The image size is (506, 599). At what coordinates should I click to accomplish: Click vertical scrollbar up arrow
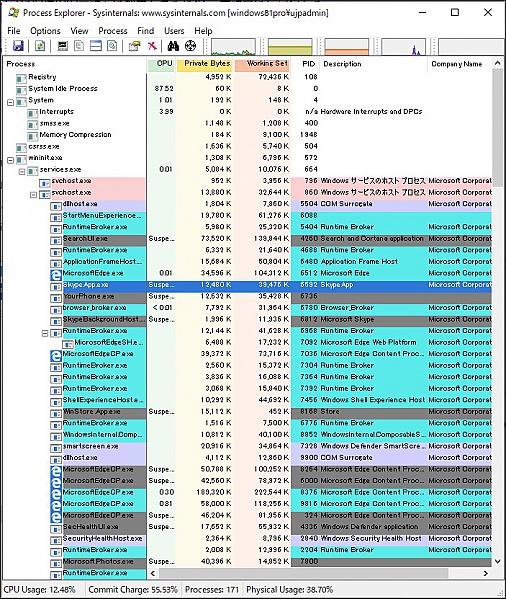coord(498,63)
